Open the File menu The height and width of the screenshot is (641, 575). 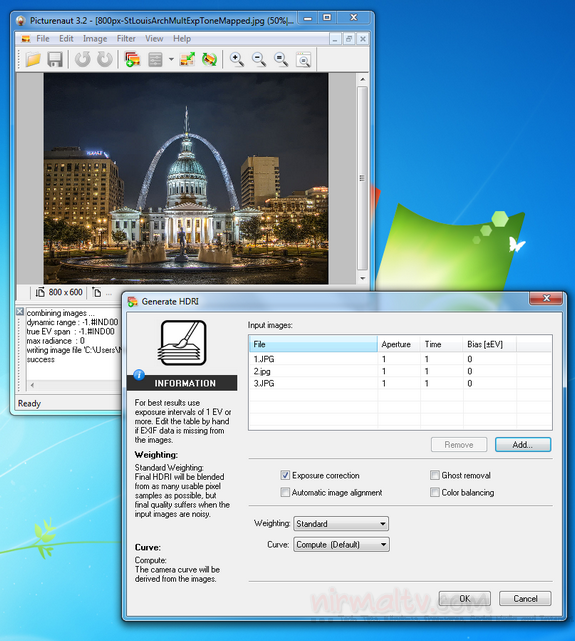[x=43, y=39]
